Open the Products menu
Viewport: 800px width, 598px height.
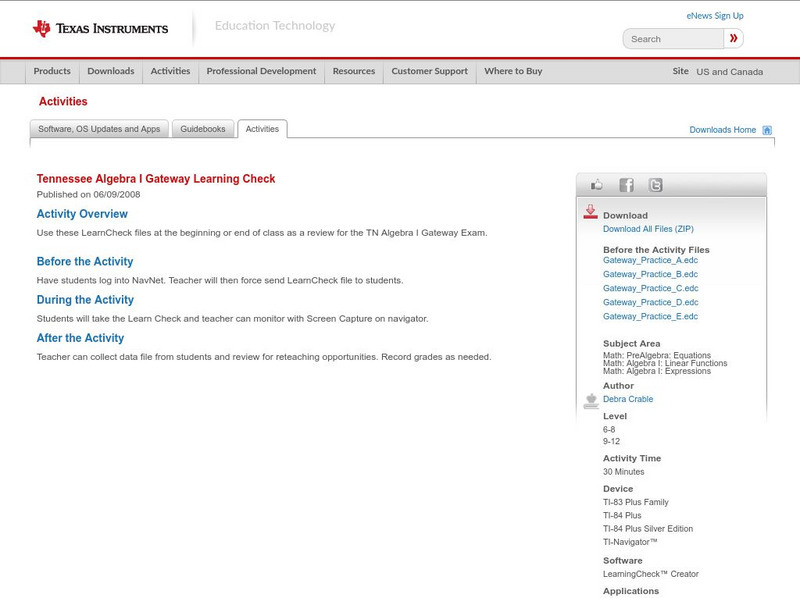tap(53, 71)
